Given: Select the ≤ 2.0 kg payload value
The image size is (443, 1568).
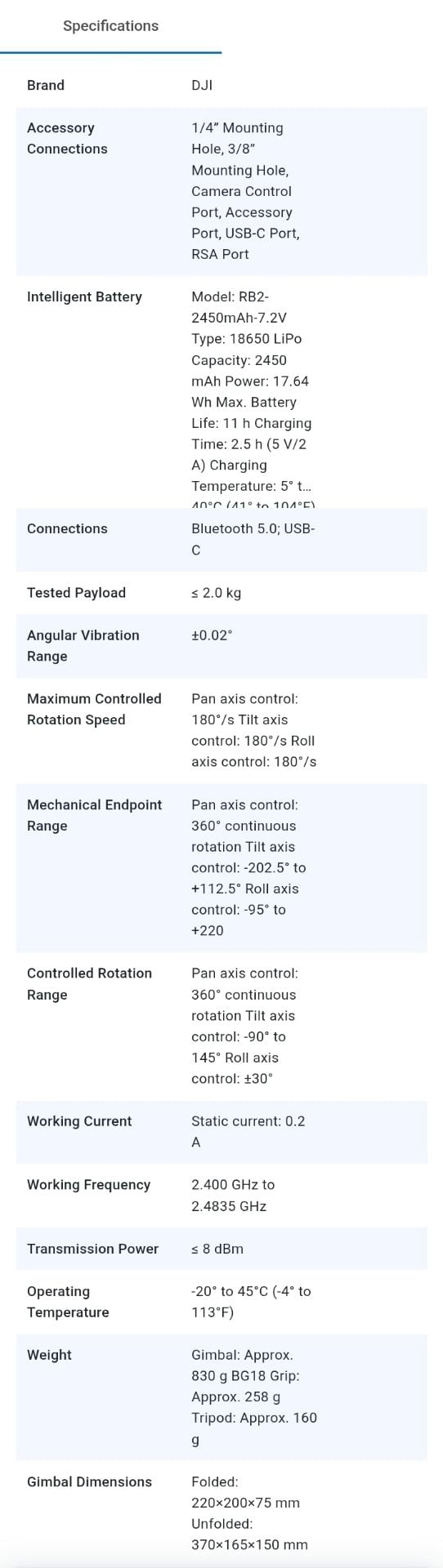Looking at the screenshot, I should pos(217,592).
